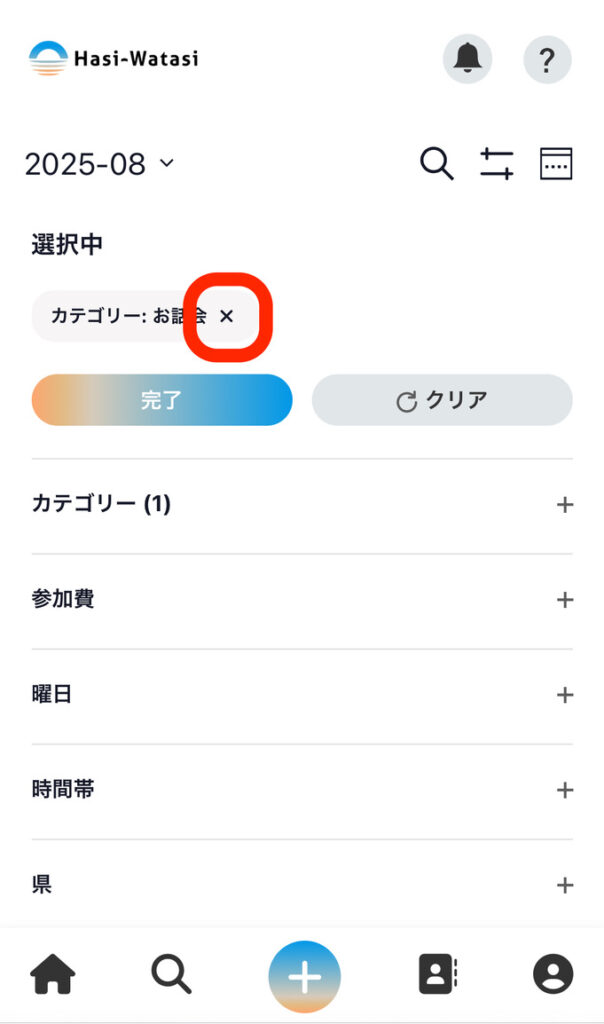
Task: Open notifications bell icon
Action: point(467,60)
